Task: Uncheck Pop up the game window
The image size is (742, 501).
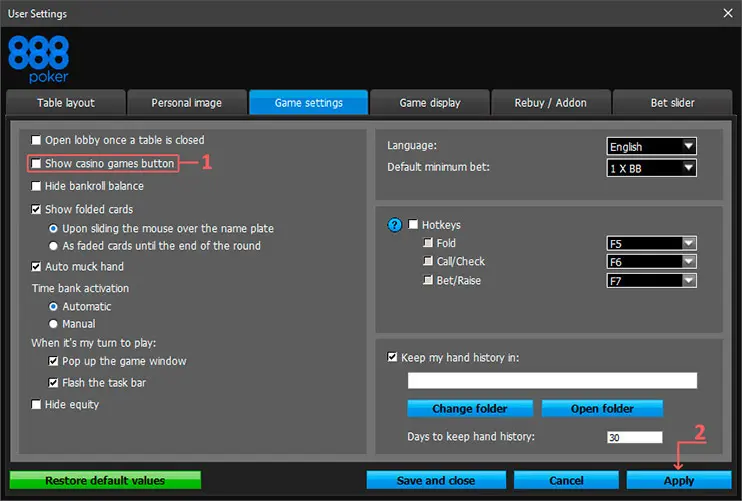Action: click(53, 361)
